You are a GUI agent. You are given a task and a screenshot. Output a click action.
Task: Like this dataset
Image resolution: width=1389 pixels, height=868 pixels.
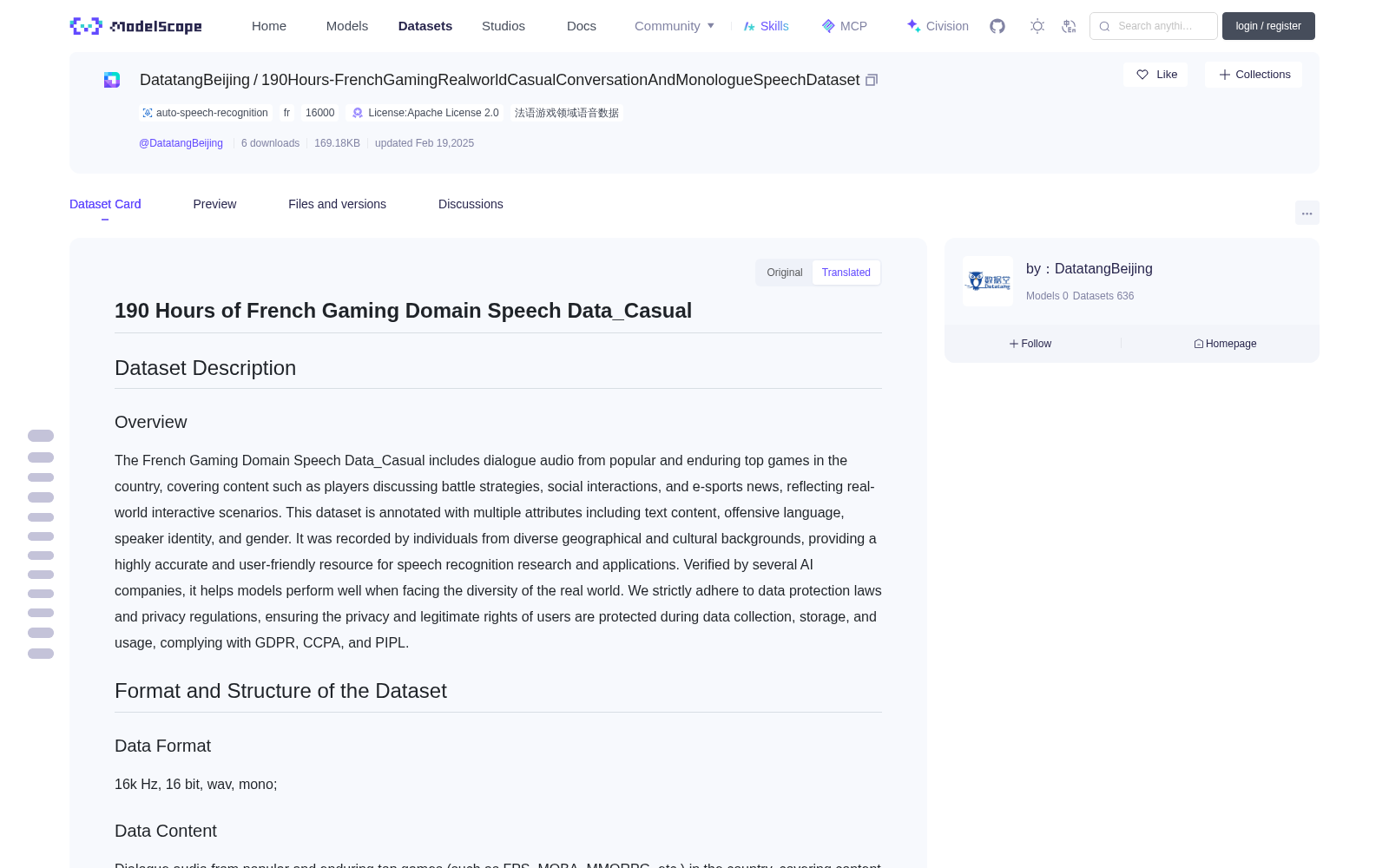pos(1155,75)
